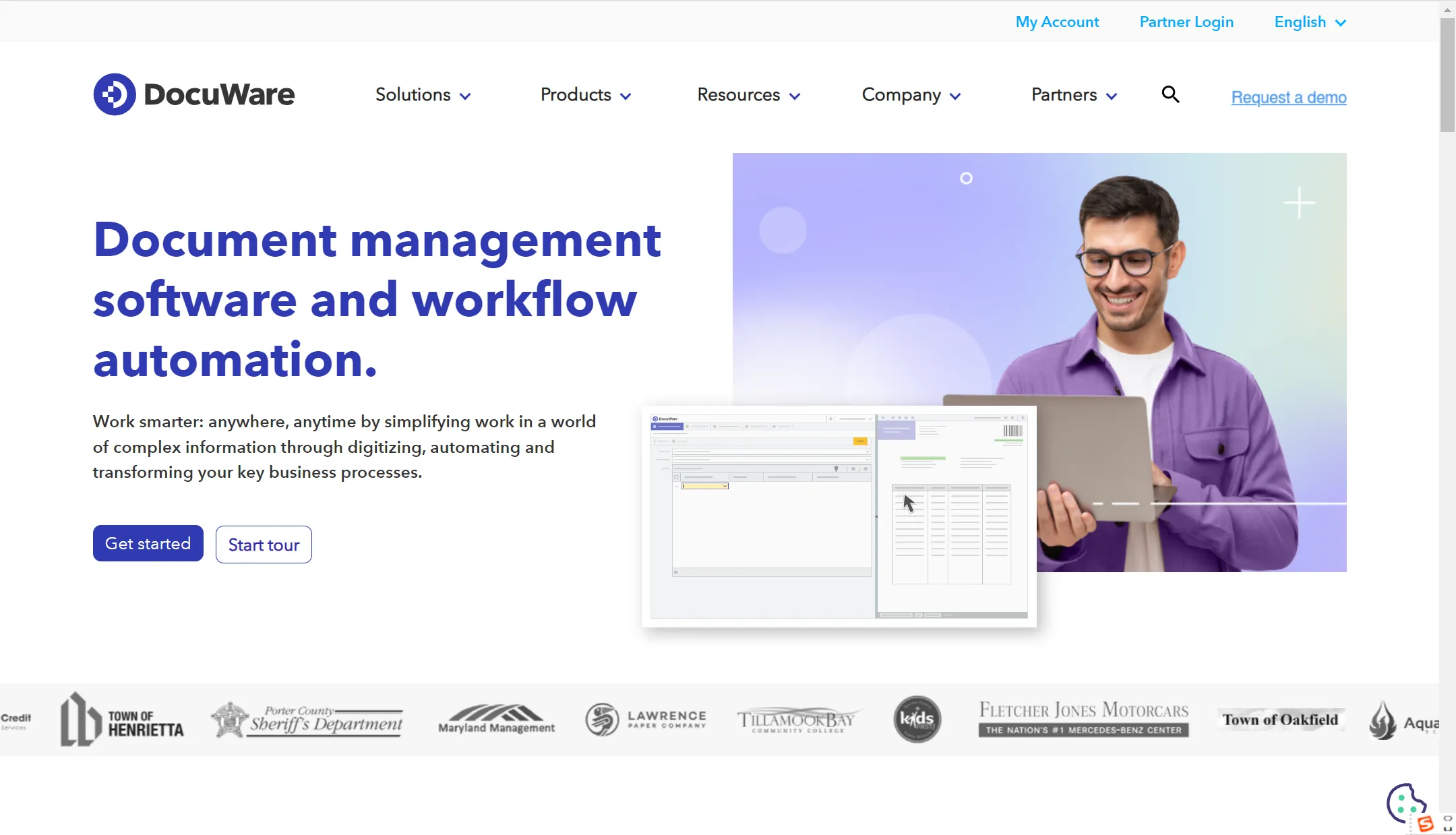
Task: Click the Tillamook Bay Community College logo
Action: 797,720
